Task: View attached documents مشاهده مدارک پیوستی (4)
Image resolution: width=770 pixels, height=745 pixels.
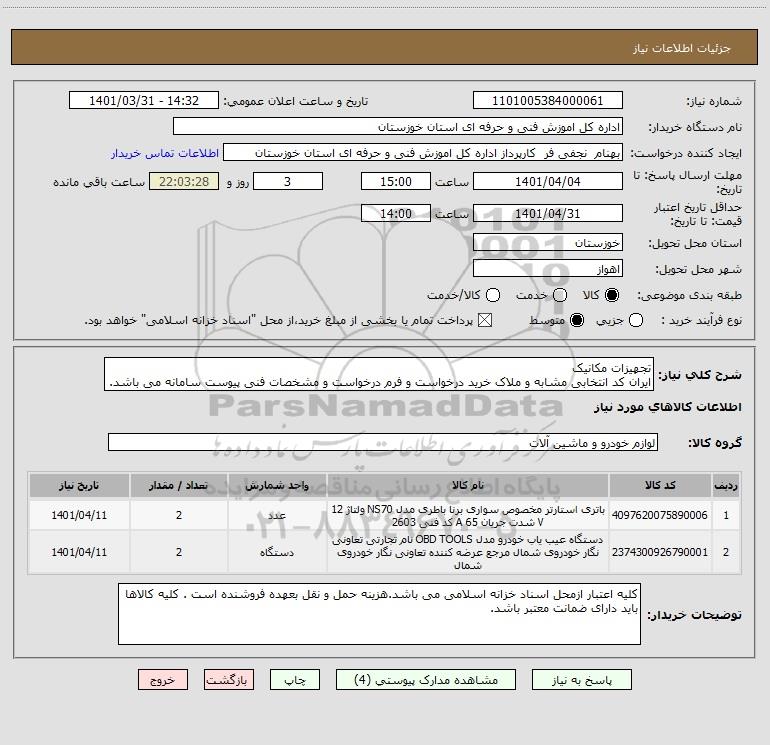Action: click(x=426, y=680)
